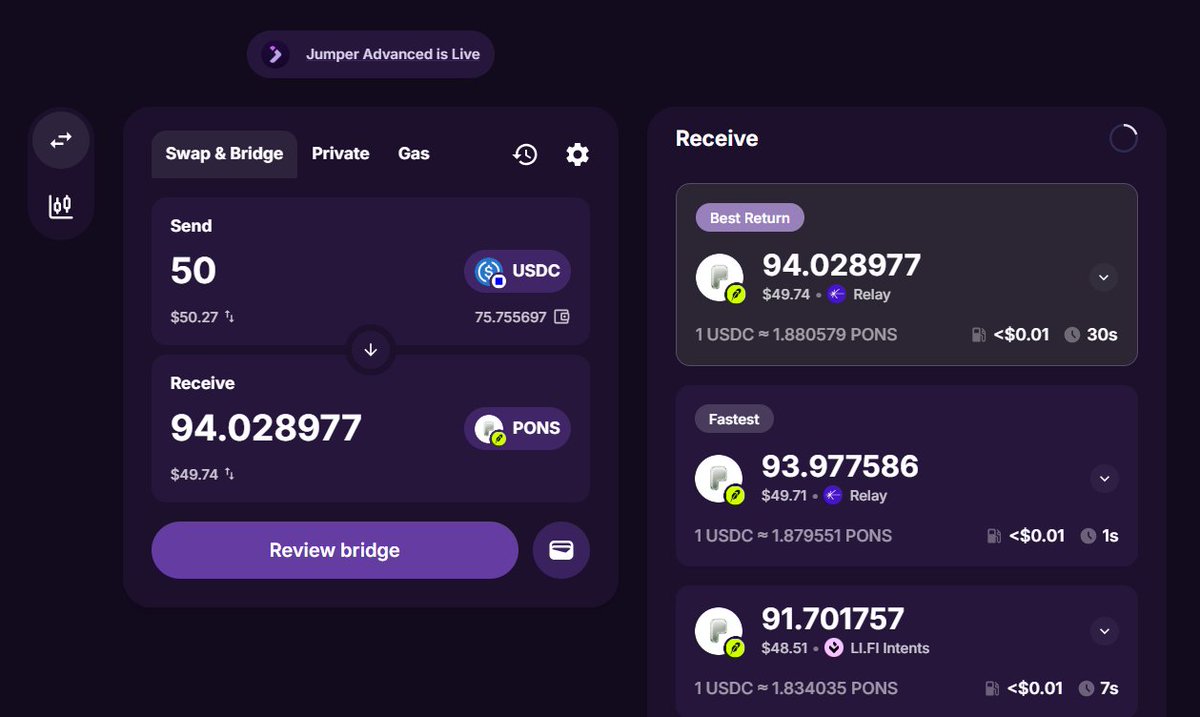
Task: Click Relay logo in Best Return route
Action: 836,294
